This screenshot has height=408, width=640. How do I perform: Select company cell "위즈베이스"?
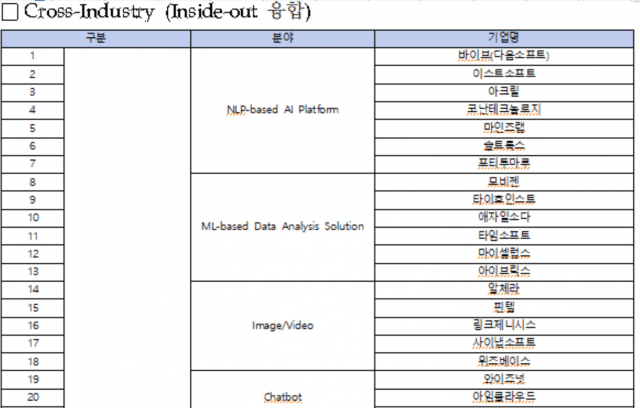[504, 361]
